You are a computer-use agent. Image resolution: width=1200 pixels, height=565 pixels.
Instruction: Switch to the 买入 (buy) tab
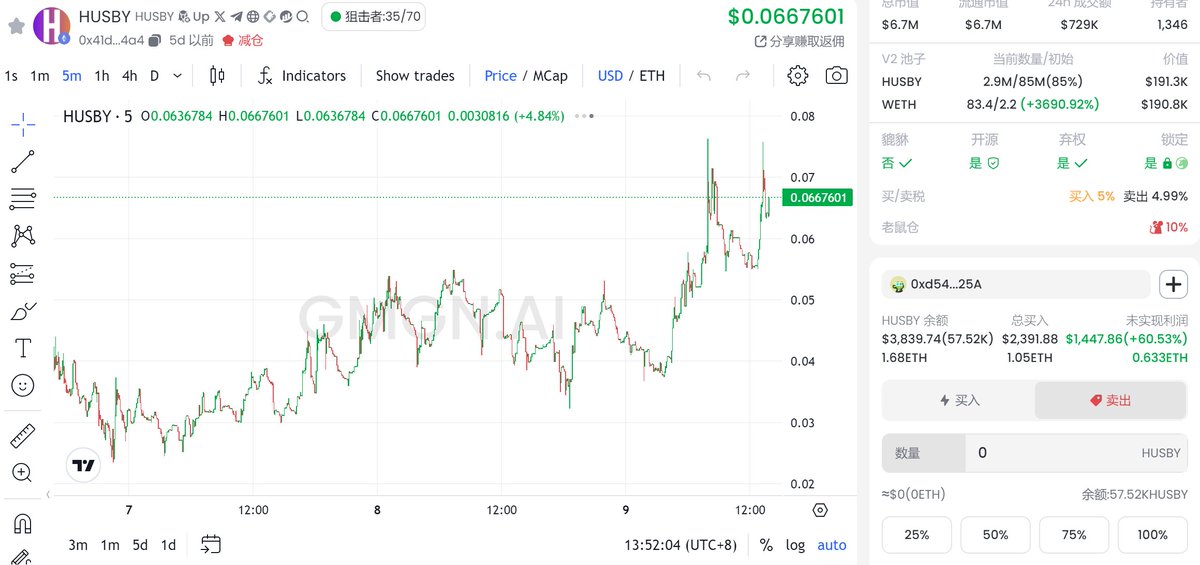(959, 400)
